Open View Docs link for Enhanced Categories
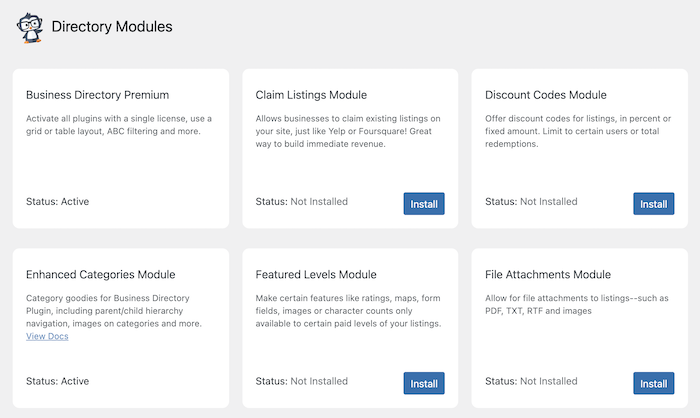This screenshot has height=418, width=700. [x=47, y=336]
